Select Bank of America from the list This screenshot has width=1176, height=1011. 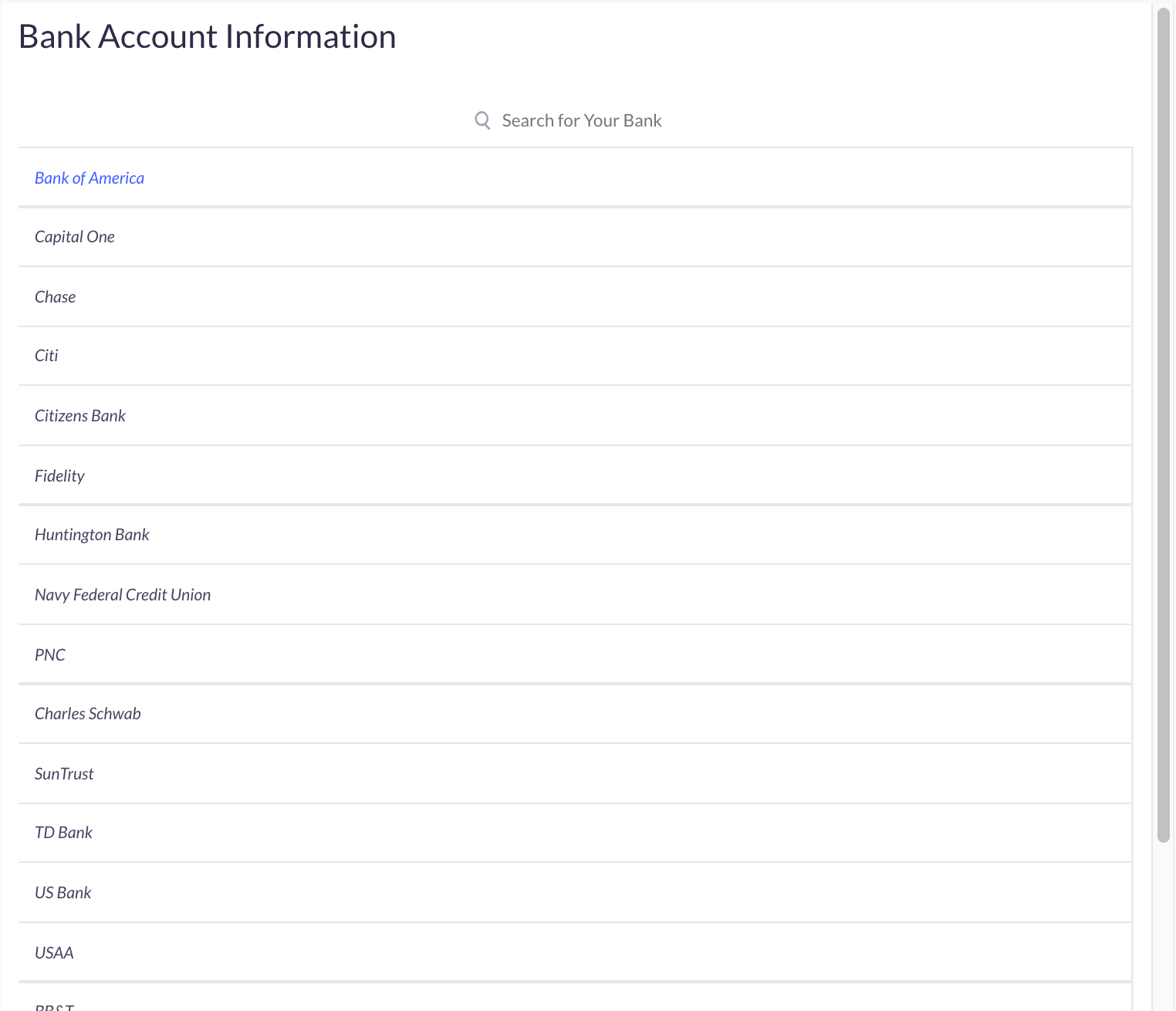pyautogui.click(x=575, y=178)
